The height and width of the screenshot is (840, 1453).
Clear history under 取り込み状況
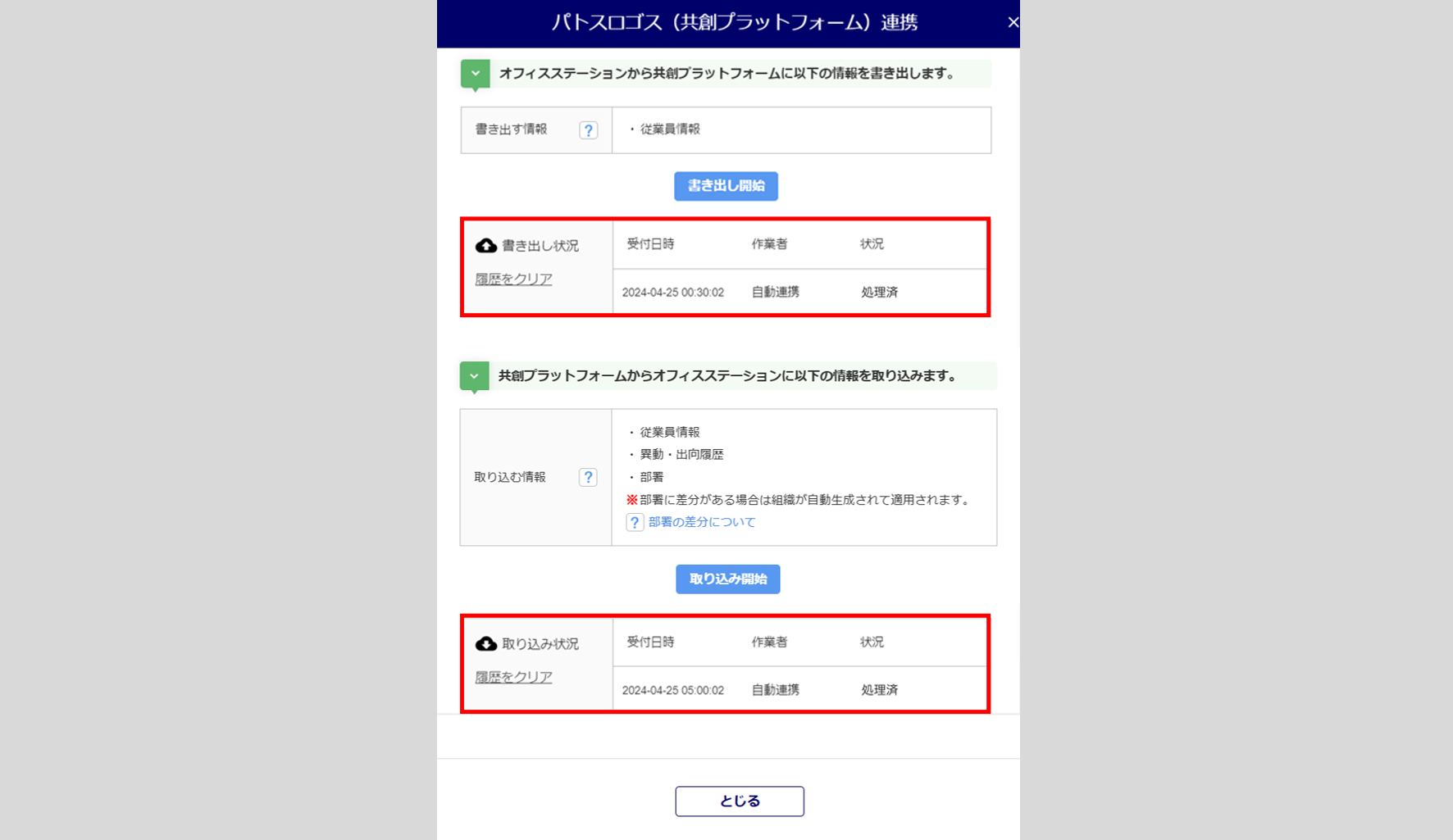[x=513, y=678]
